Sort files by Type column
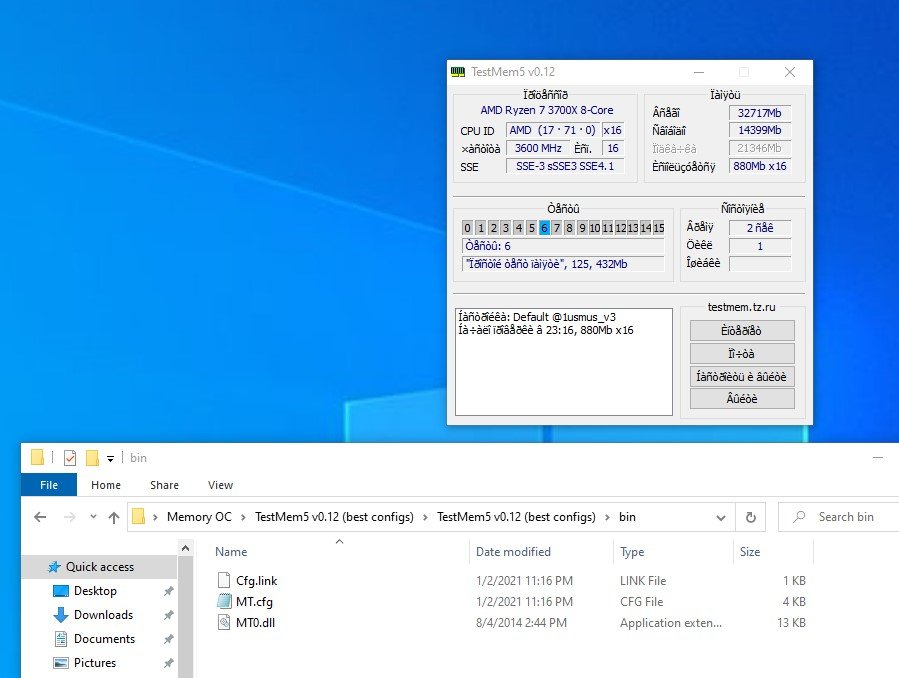899x678 pixels. point(632,551)
